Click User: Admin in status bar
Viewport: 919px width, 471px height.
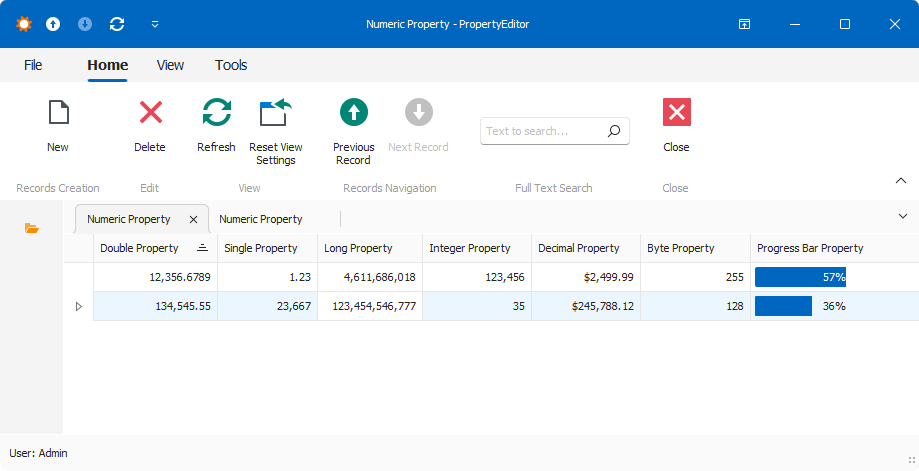tap(38, 453)
